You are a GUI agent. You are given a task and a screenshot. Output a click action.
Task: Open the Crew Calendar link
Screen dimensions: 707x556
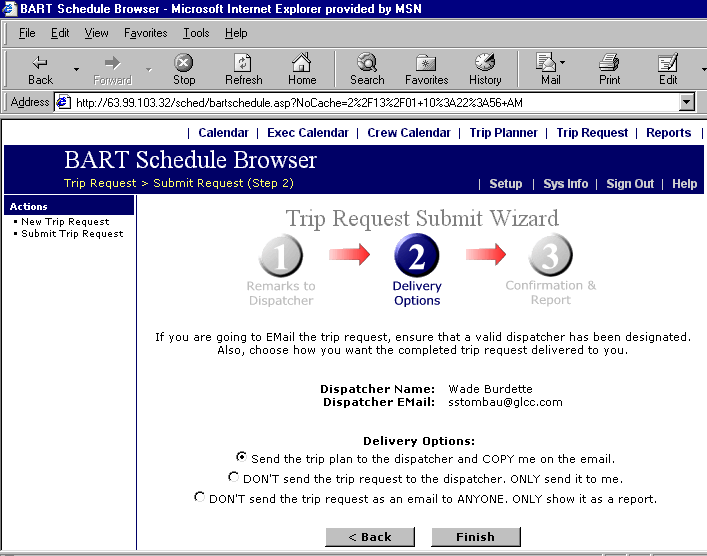pos(409,133)
